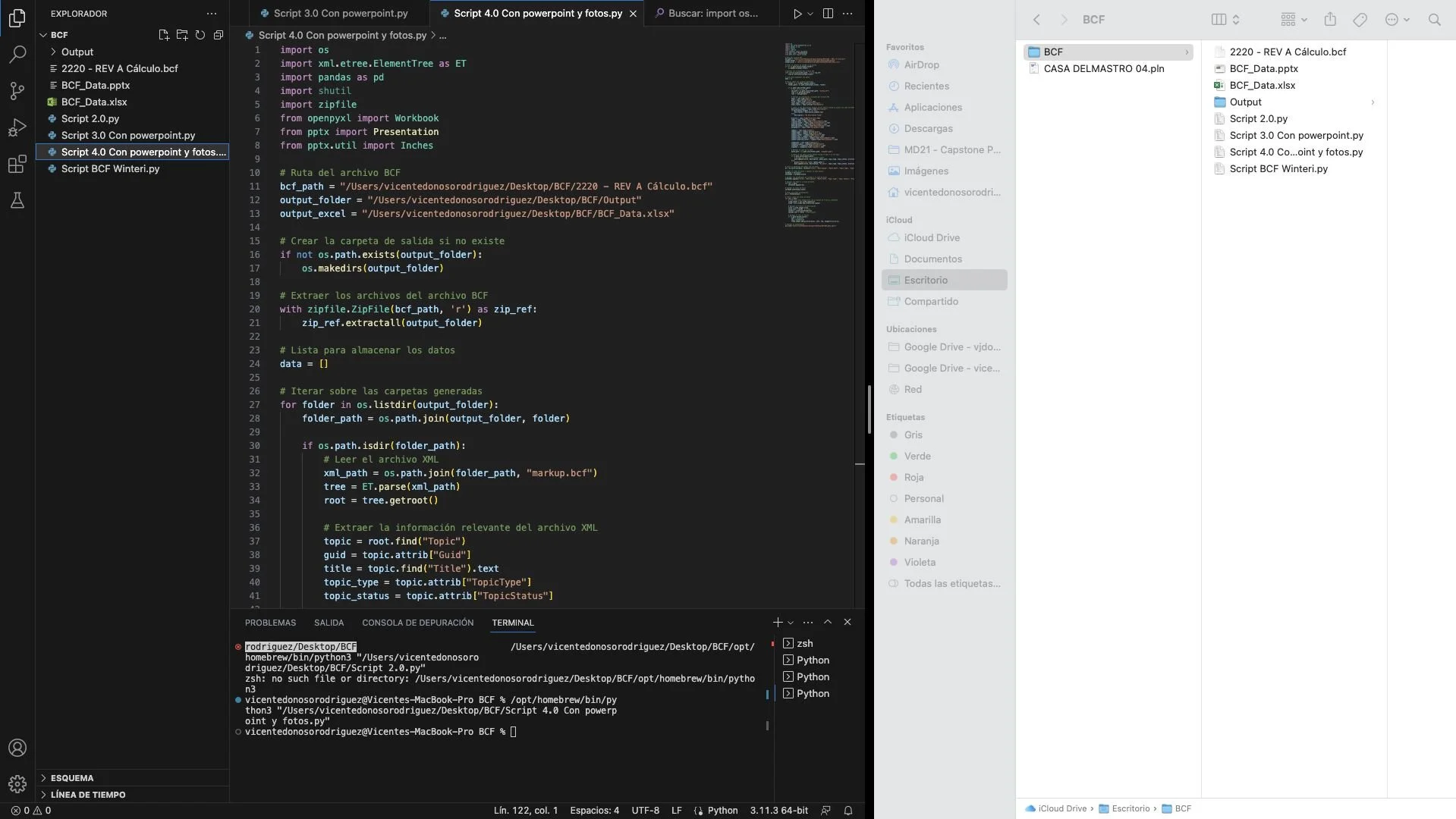Image resolution: width=1456 pixels, height=819 pixels.
Task: Open Script 2.0.py in explorer
Action: [x=90, y=118]
